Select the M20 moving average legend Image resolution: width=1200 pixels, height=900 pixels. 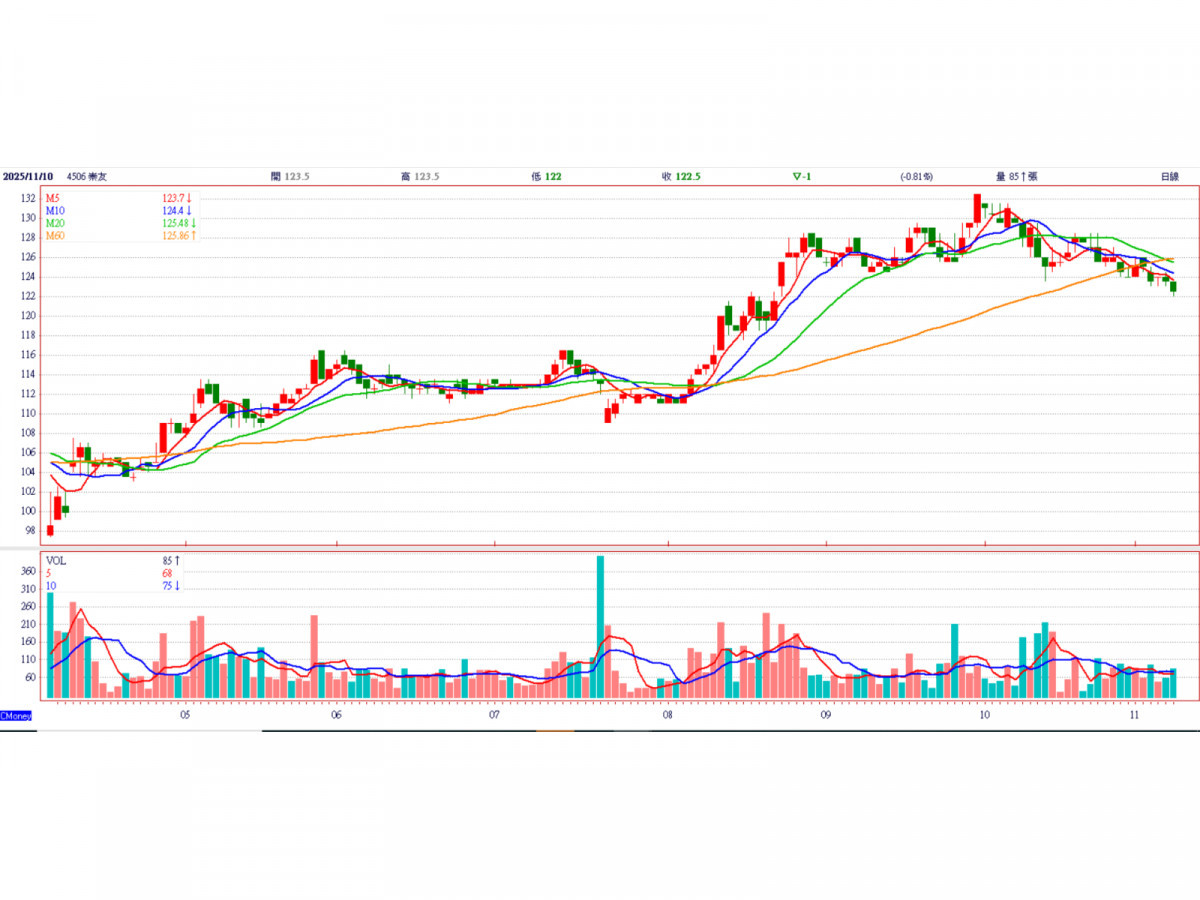[55, 222]
